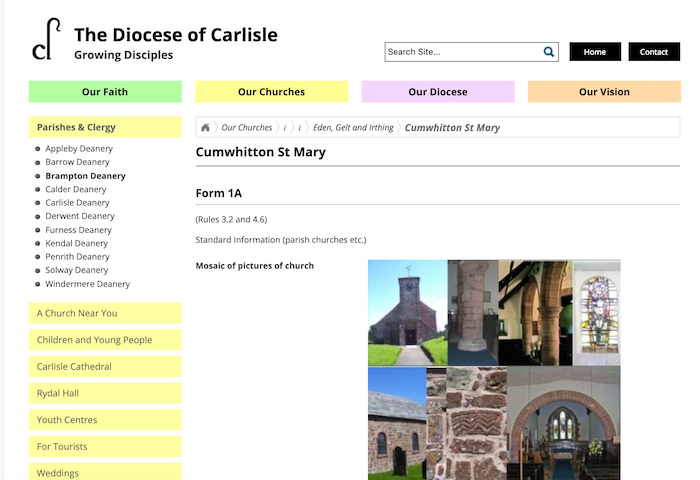Click Eden, Gelt and Irthing breadcrumb
The image size is (700, 480).
coord(353,128)
